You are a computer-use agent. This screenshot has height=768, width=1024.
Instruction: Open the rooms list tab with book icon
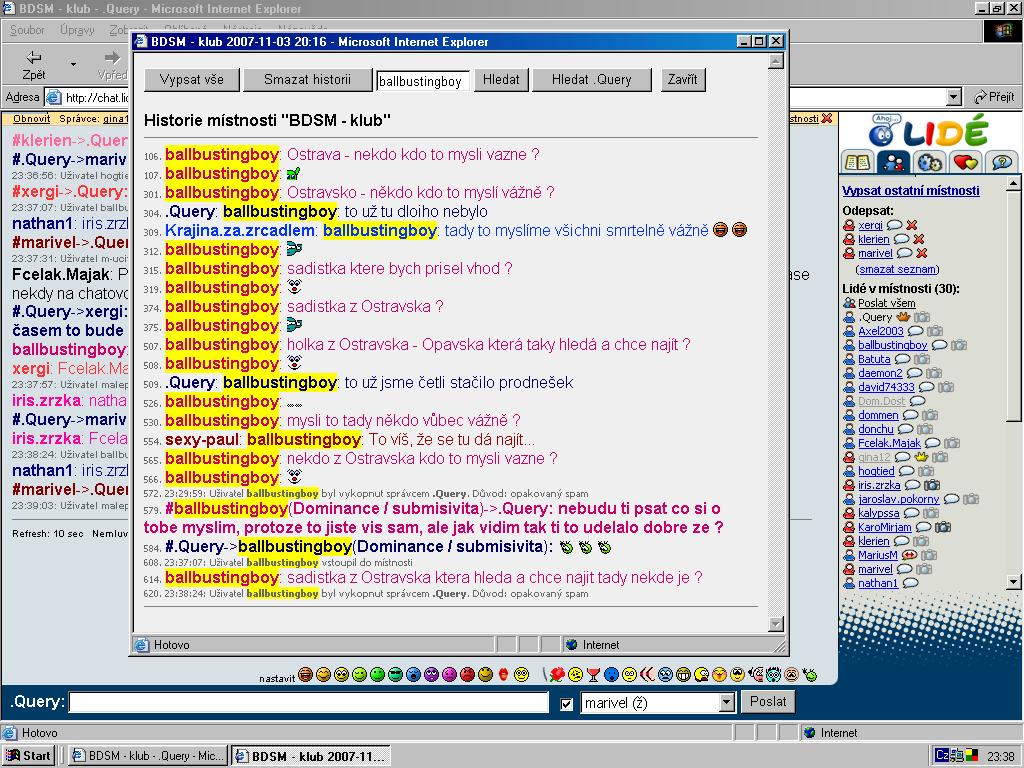point(857,161)
